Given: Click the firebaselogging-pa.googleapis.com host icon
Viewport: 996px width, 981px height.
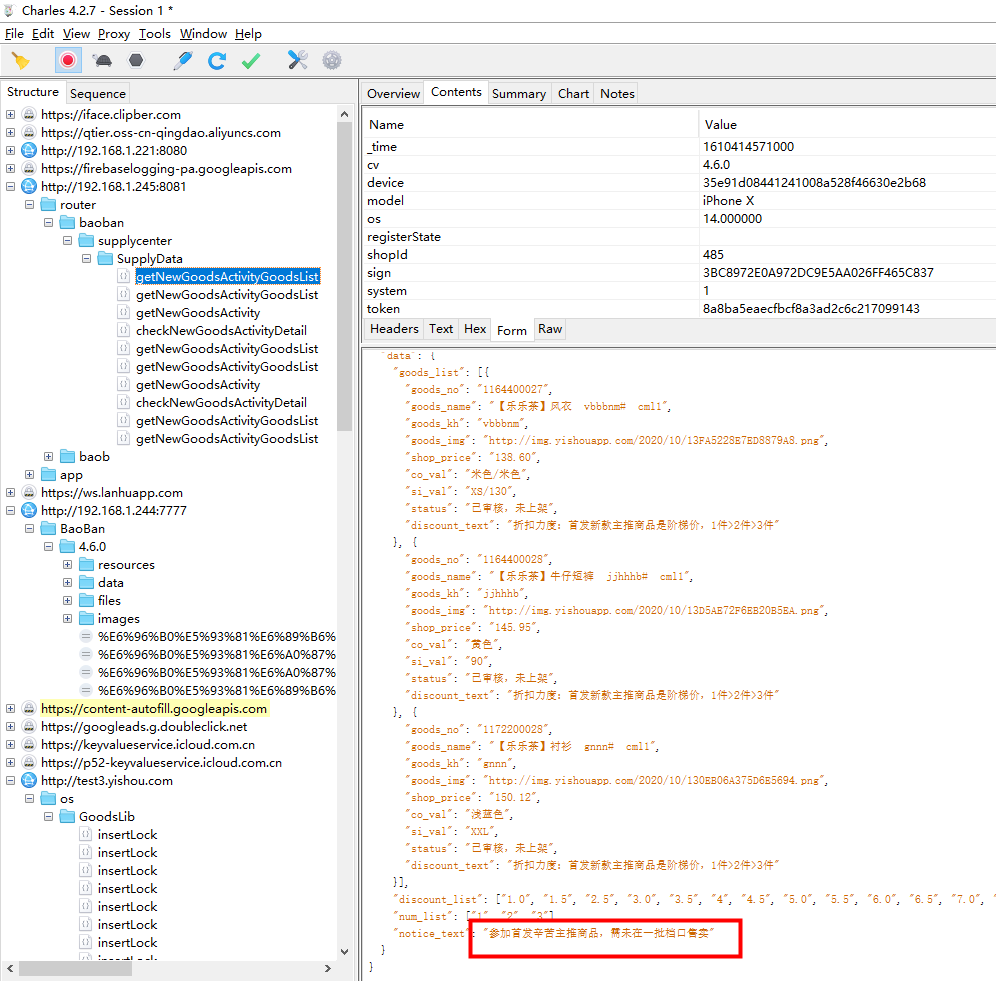Looking at the screenshot, I should pyautogui.click(x=29, y=168).
